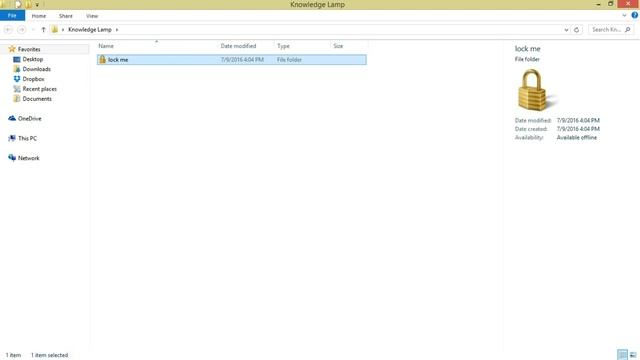
Task: Open Dropbox in the navigation pane
Action: coord(33,79)
